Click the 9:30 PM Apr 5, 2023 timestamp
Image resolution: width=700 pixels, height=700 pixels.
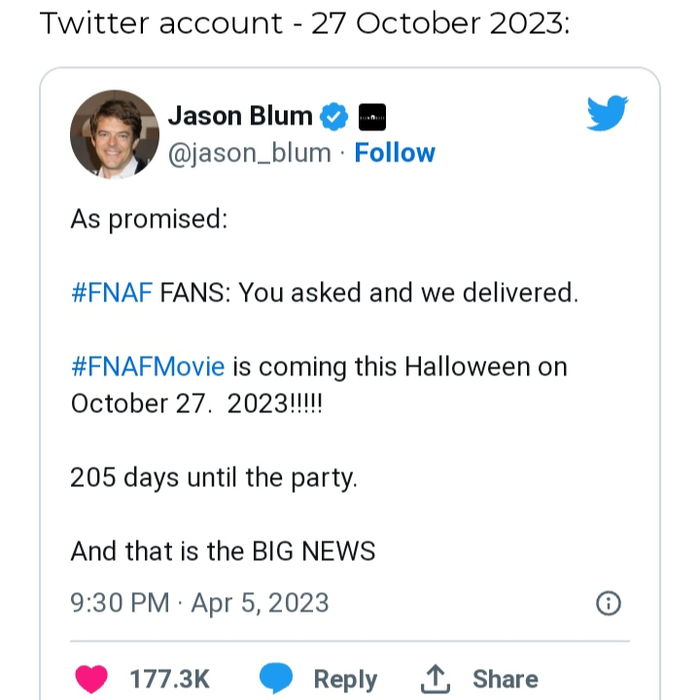[199, 603]
